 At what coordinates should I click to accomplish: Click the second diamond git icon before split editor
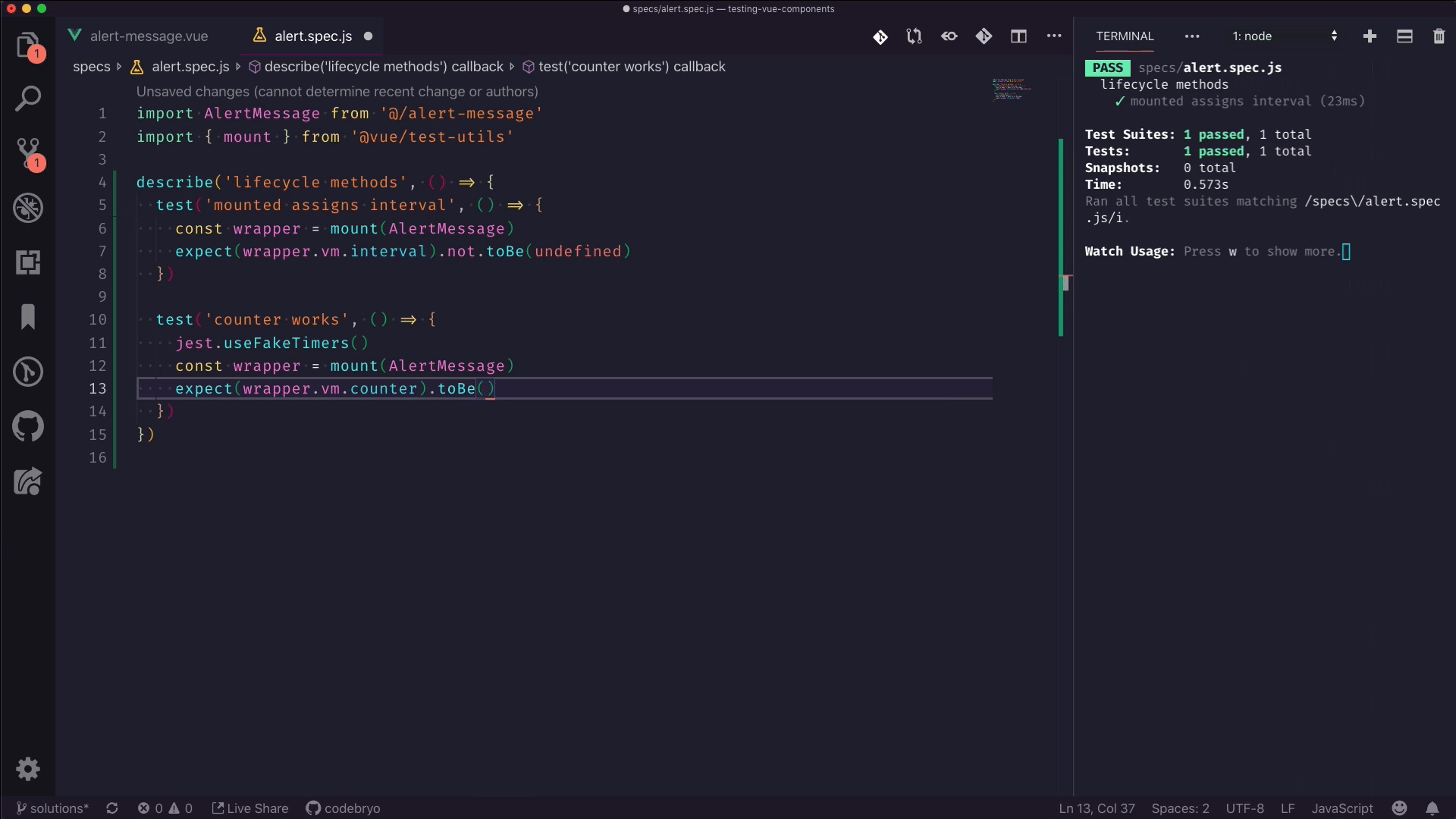984,36
